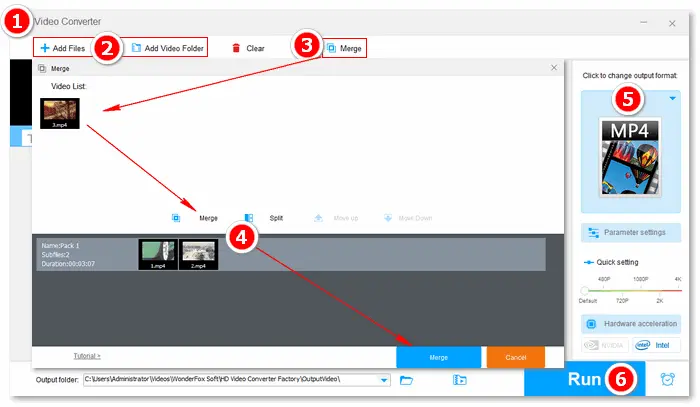Select the 3.mp4 thumbnail in Video List
Screen dimensions: 700x407
click(x=60, y=113)
